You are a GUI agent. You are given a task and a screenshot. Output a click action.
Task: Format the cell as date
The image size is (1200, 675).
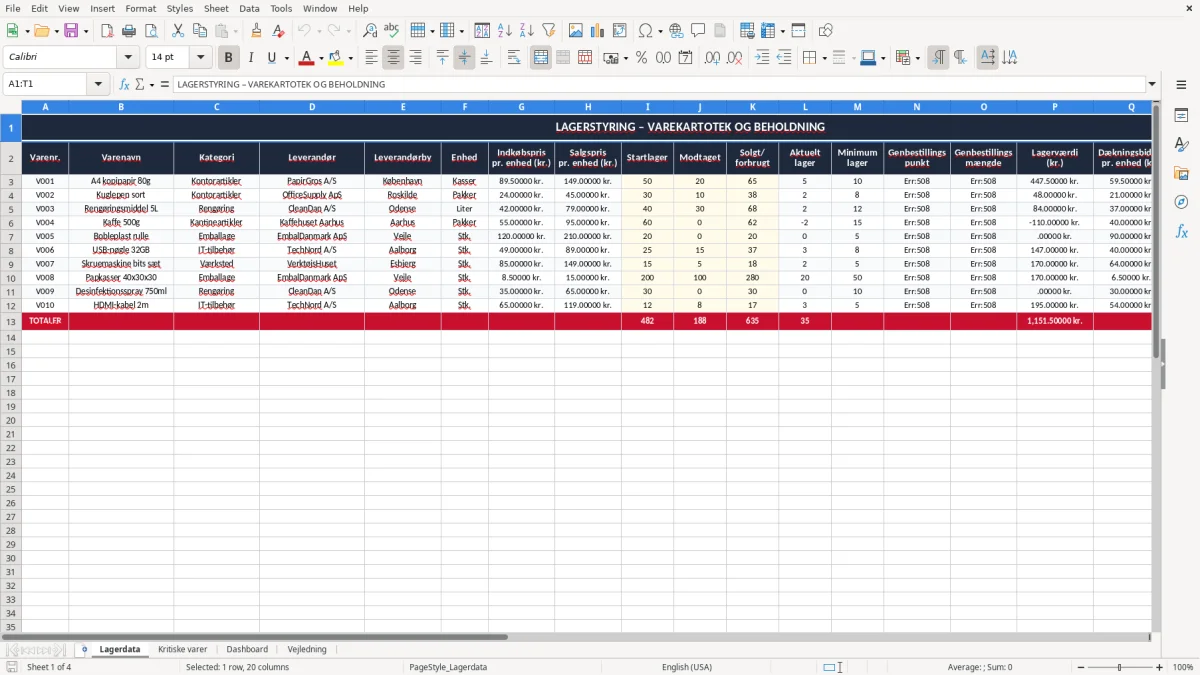pyautogui.click(x=686, y=58)
